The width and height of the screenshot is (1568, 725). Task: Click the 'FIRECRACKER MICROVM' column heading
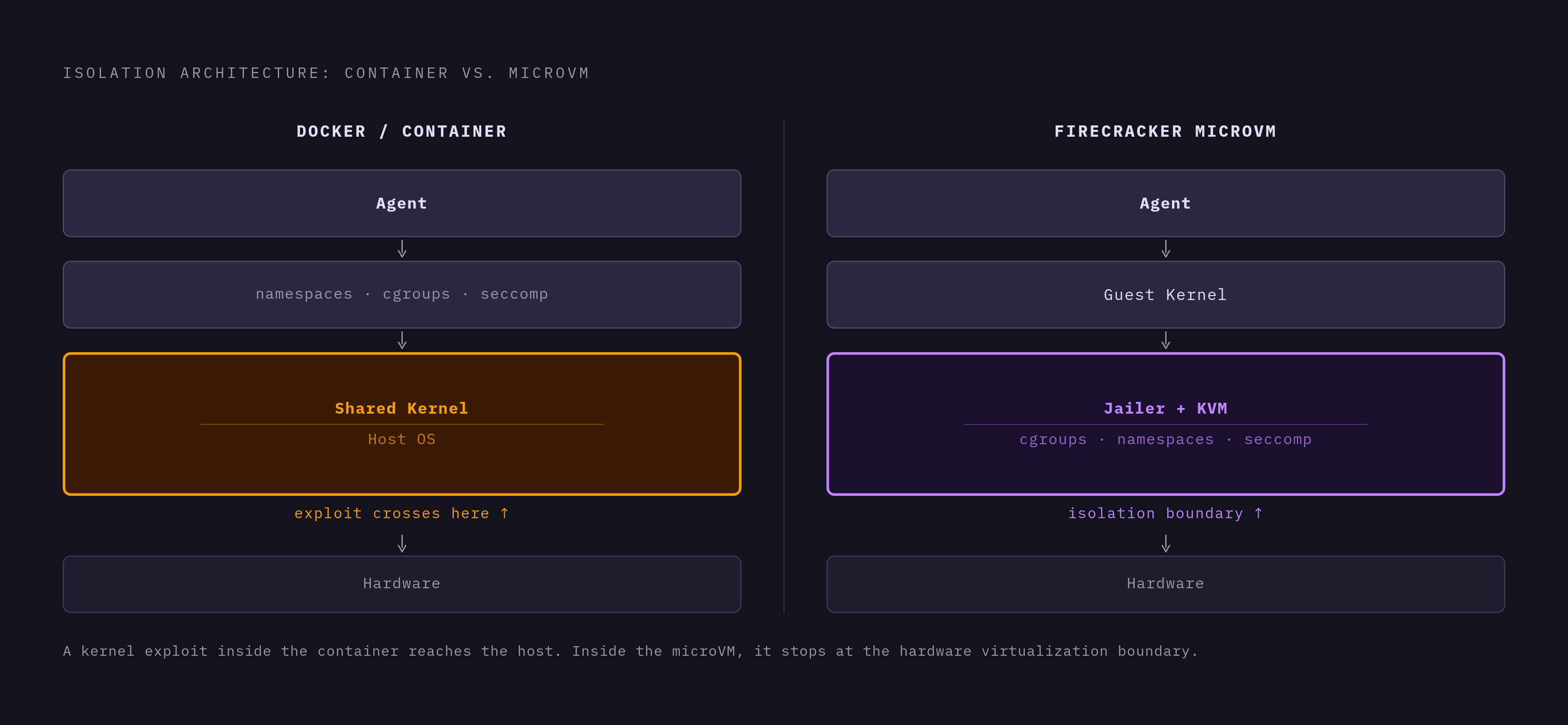1165,132
